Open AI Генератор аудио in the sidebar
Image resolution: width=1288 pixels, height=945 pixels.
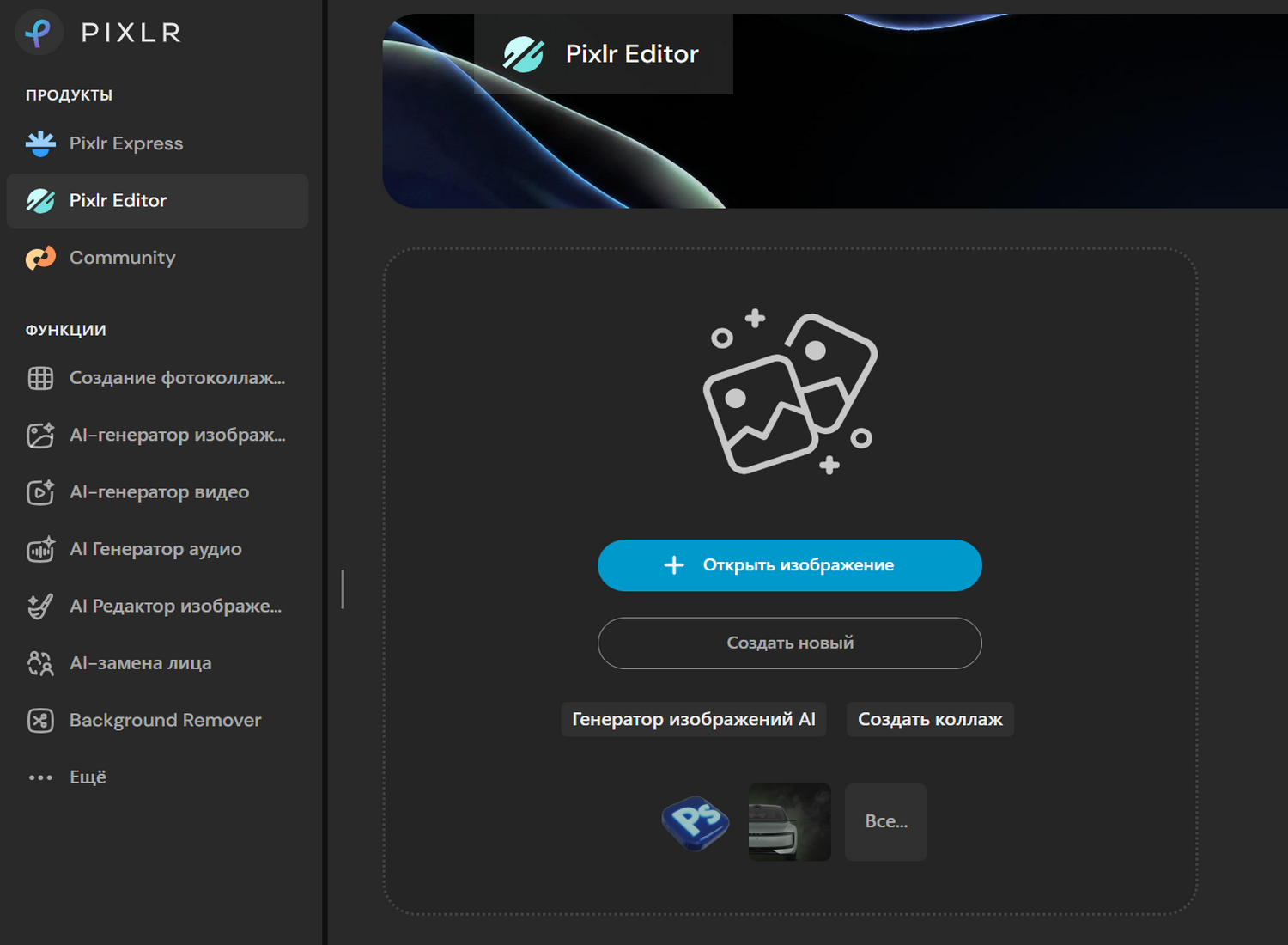pyautogui.click(x=157, y=549)
